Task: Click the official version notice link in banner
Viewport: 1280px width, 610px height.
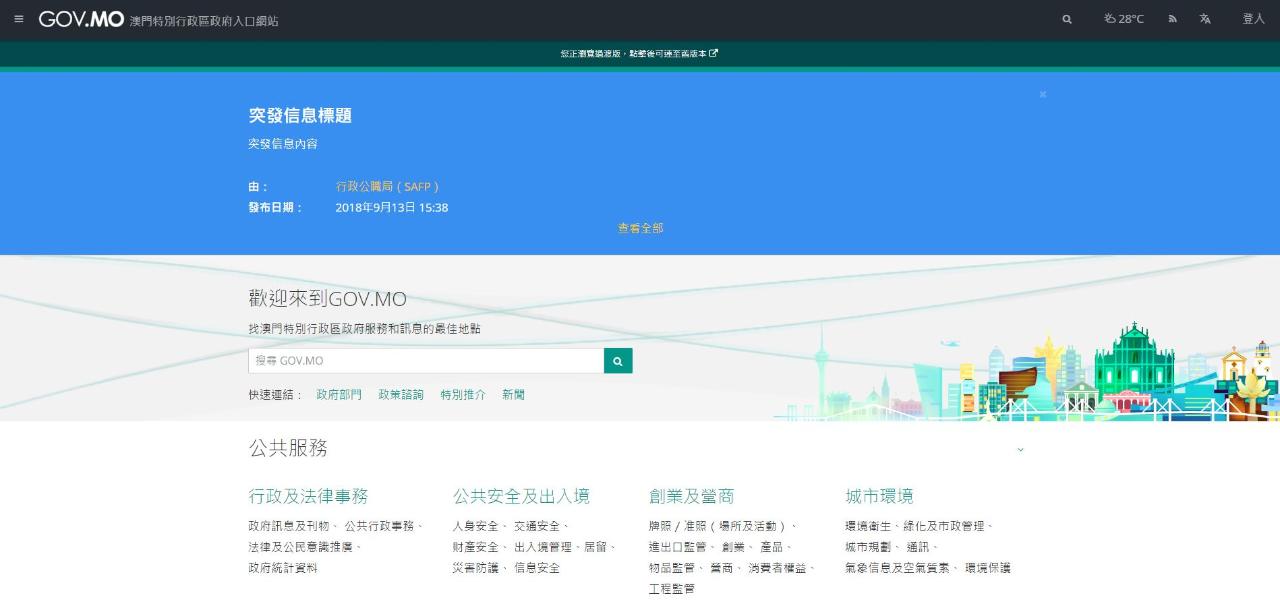Action: (x=639, y=54)
